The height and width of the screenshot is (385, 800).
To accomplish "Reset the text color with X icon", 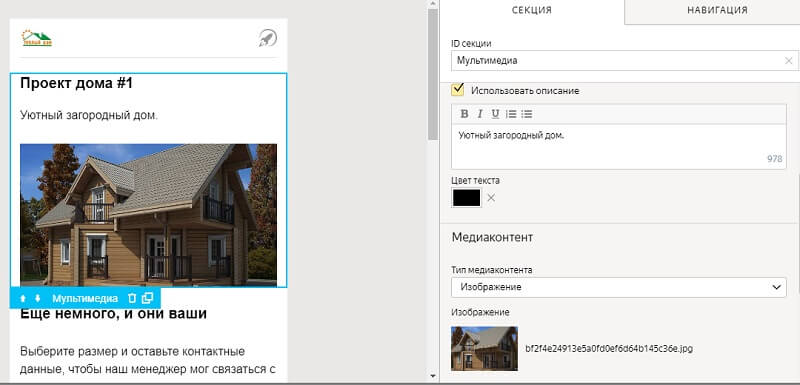I will [x=491, y=198].
